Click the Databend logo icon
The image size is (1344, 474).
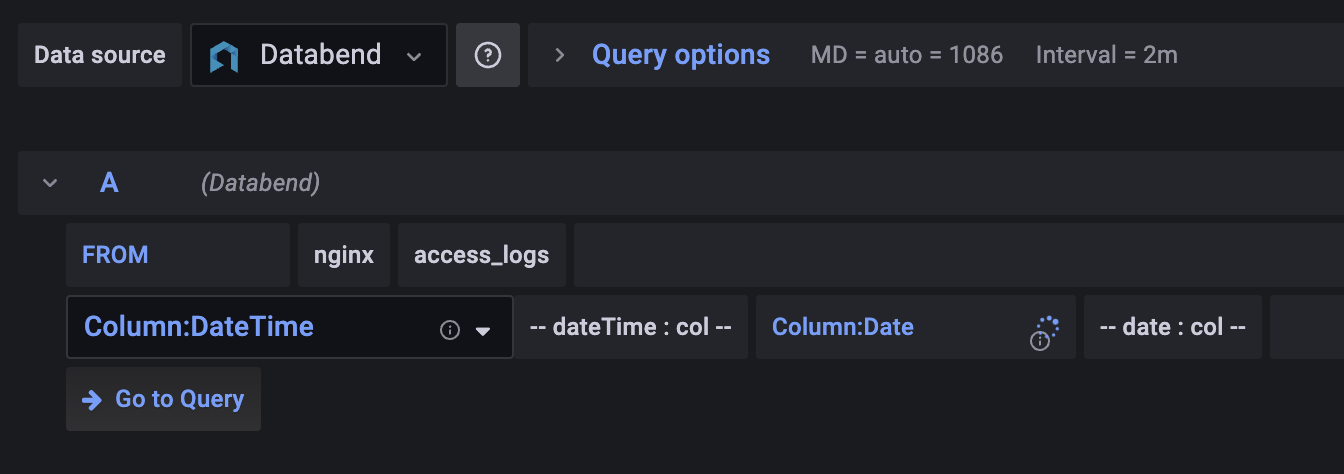pos(224,56)
